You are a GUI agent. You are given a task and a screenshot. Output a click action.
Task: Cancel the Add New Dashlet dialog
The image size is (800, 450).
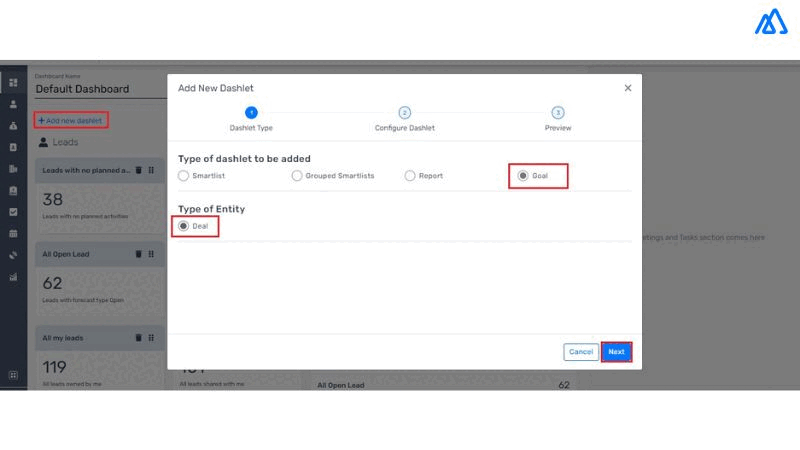pos(580,352)
